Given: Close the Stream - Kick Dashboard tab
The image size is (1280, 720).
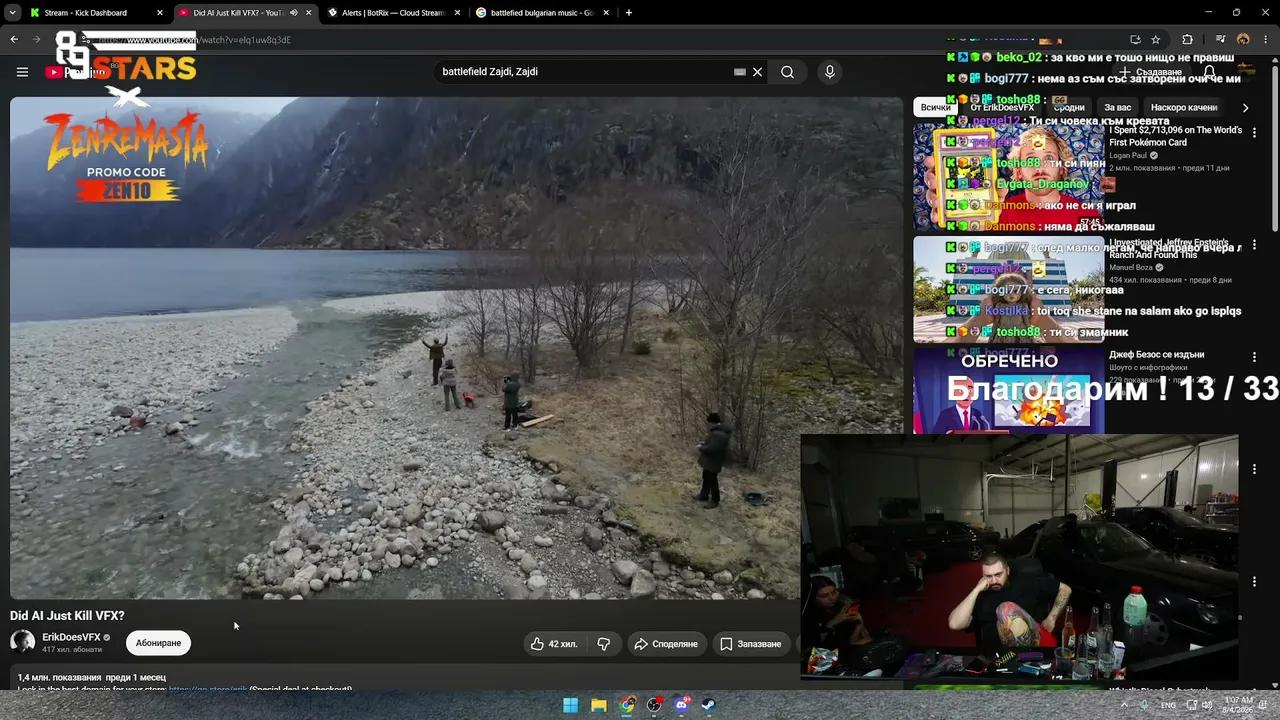Looking at the screenshot, I should click(x=160, y=13).
